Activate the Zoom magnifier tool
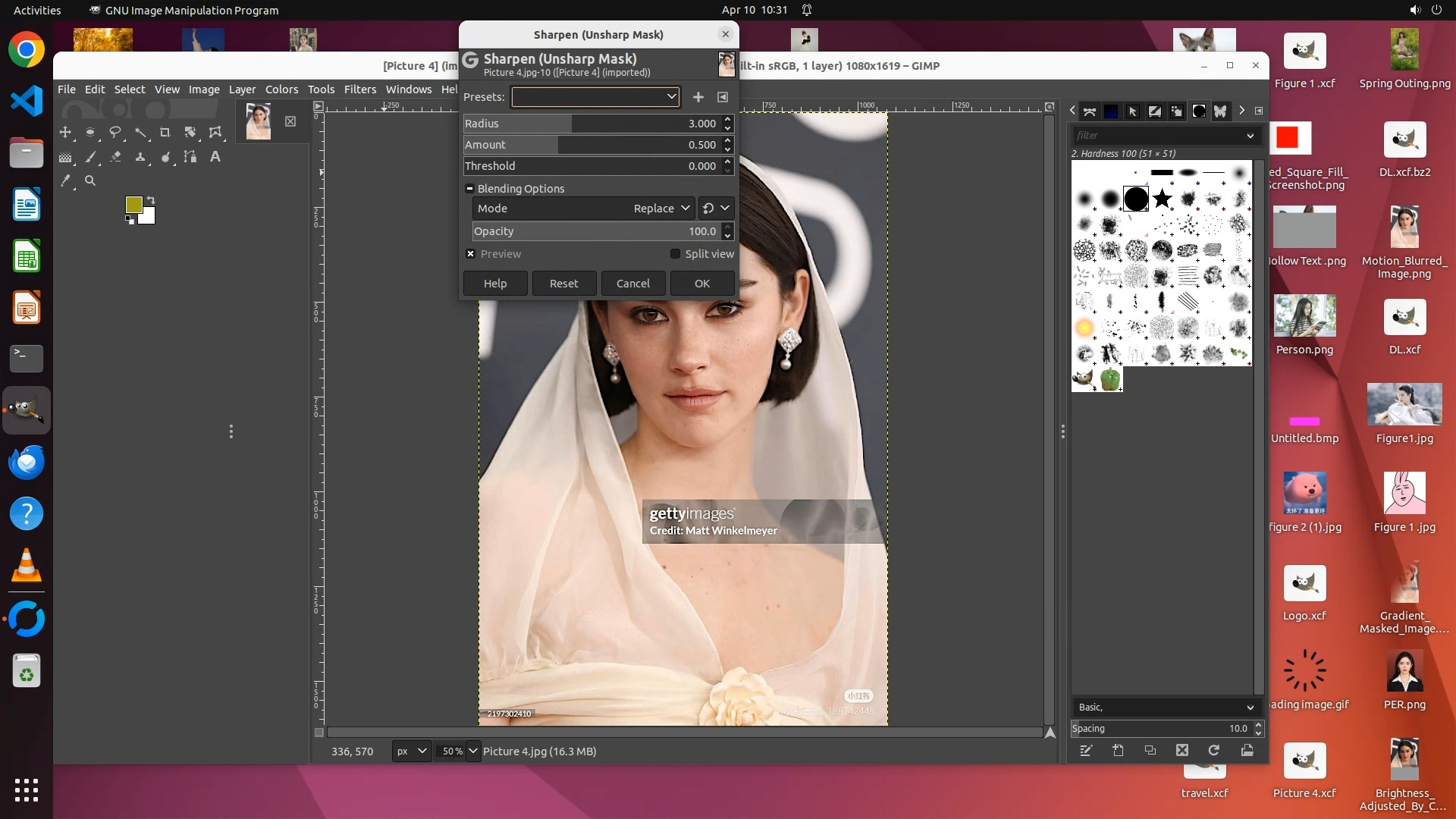1456x819 pixels. point(90,180)
